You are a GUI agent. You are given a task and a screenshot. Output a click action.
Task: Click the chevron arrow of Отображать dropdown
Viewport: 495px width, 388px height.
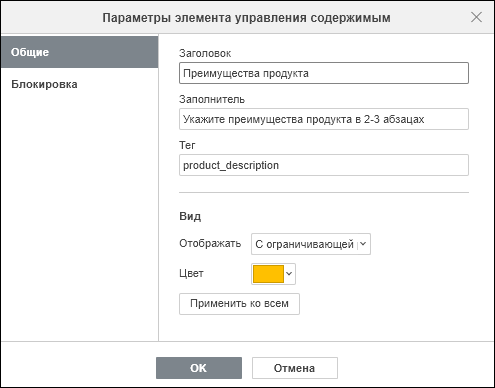(363, 244)
